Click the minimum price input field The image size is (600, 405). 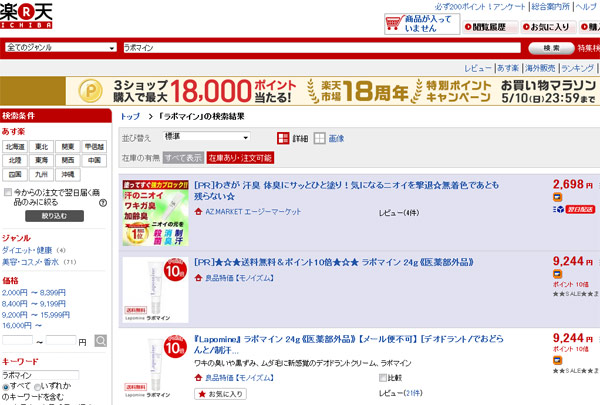point(18,340)
